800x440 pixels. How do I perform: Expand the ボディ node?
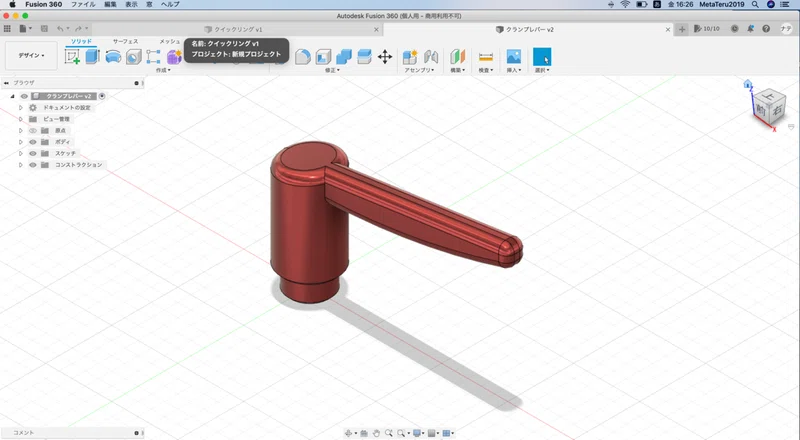(20, 142)
